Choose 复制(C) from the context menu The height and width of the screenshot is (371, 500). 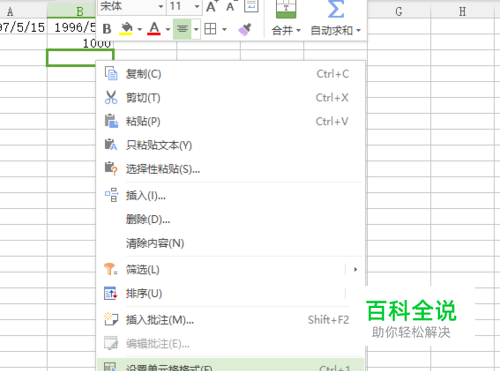[231, 74]
